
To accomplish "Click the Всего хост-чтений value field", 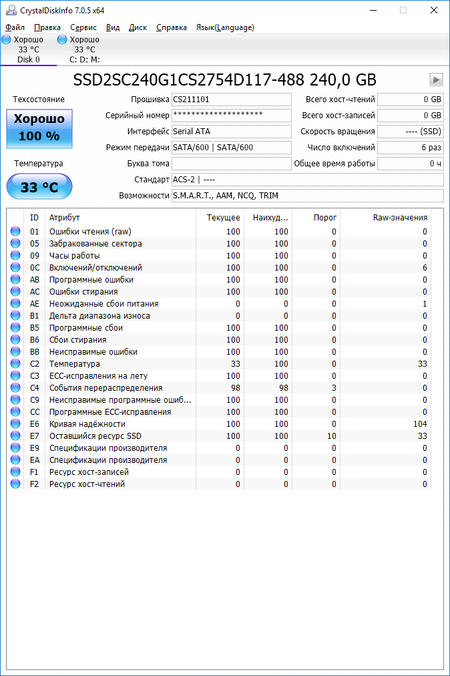I will point(410,100).
